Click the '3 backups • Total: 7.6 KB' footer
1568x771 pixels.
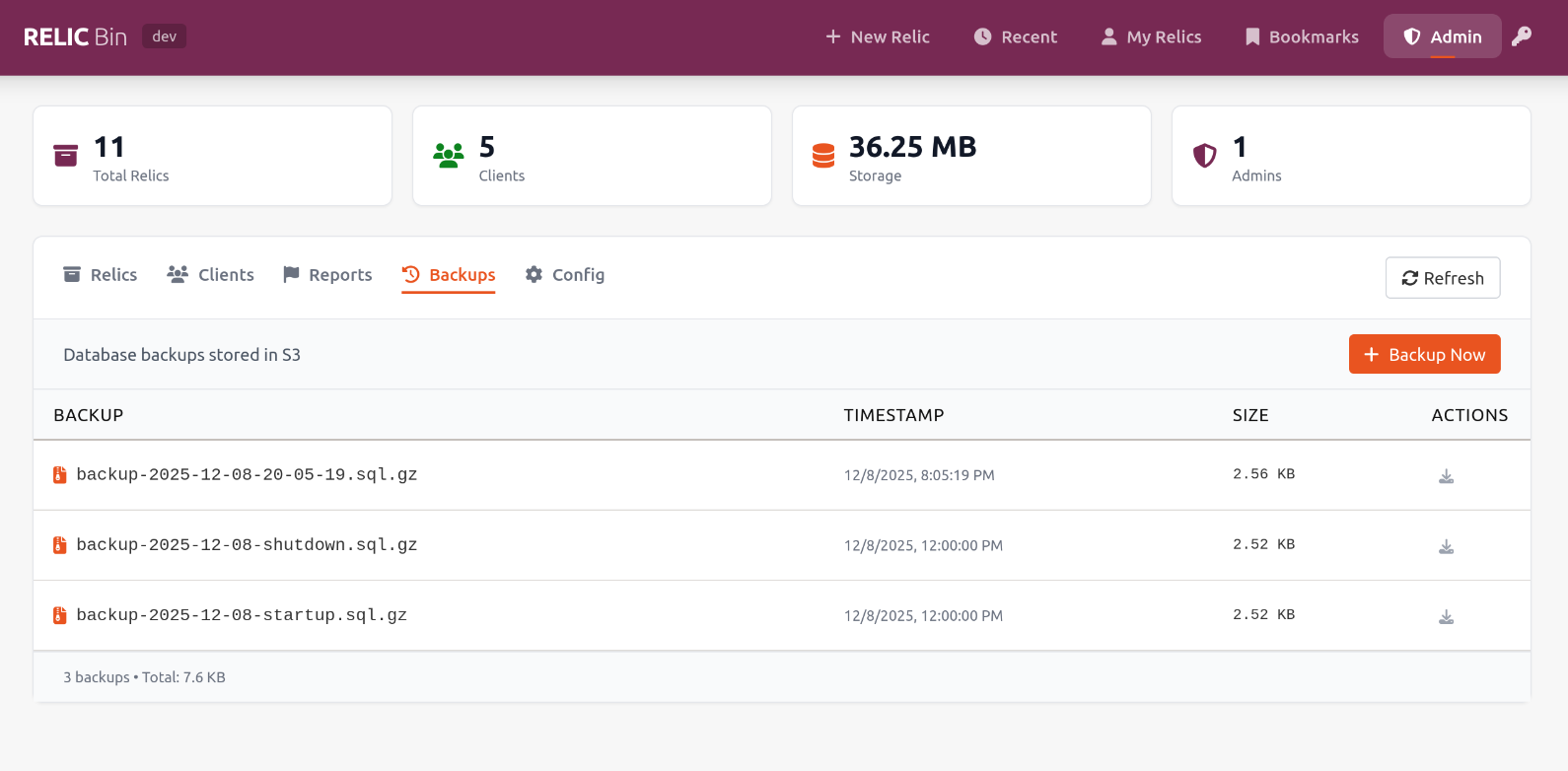point(145,677)
